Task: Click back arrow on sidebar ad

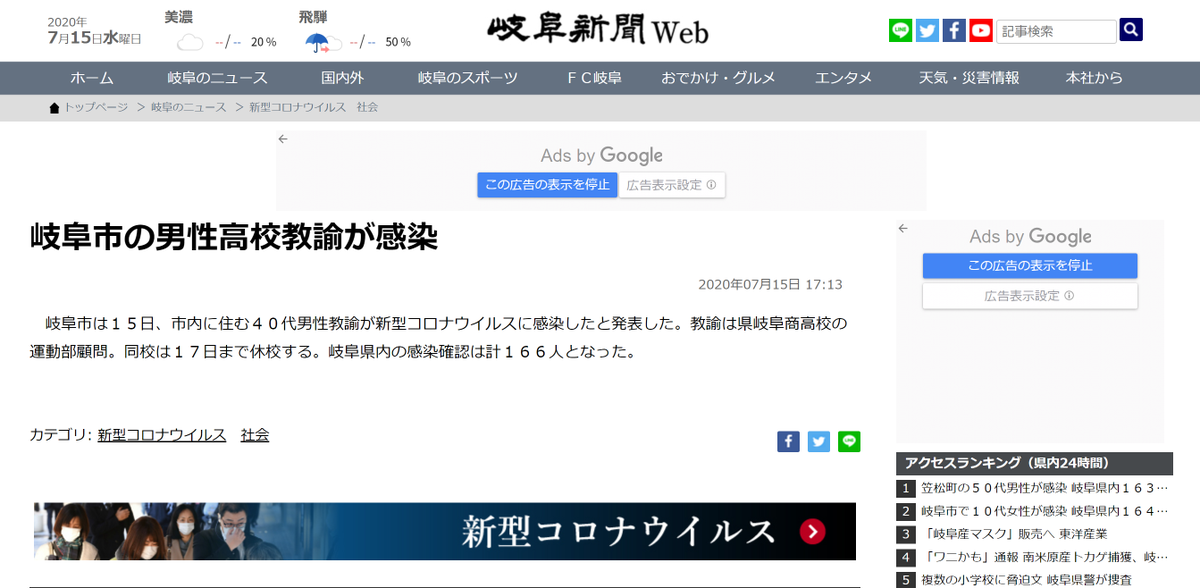Action: click(x=902, y=228)
